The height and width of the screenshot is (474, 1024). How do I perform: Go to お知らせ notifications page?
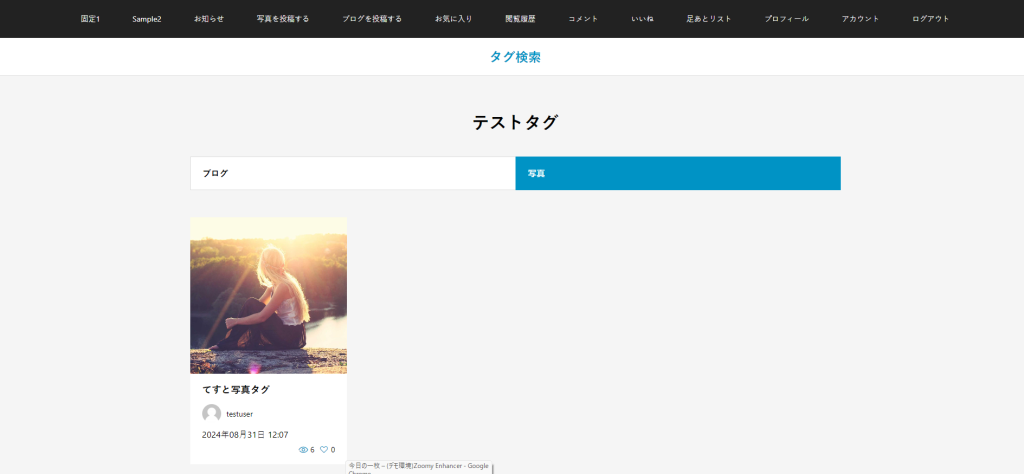pyautogui.click(x=209, y=19)
